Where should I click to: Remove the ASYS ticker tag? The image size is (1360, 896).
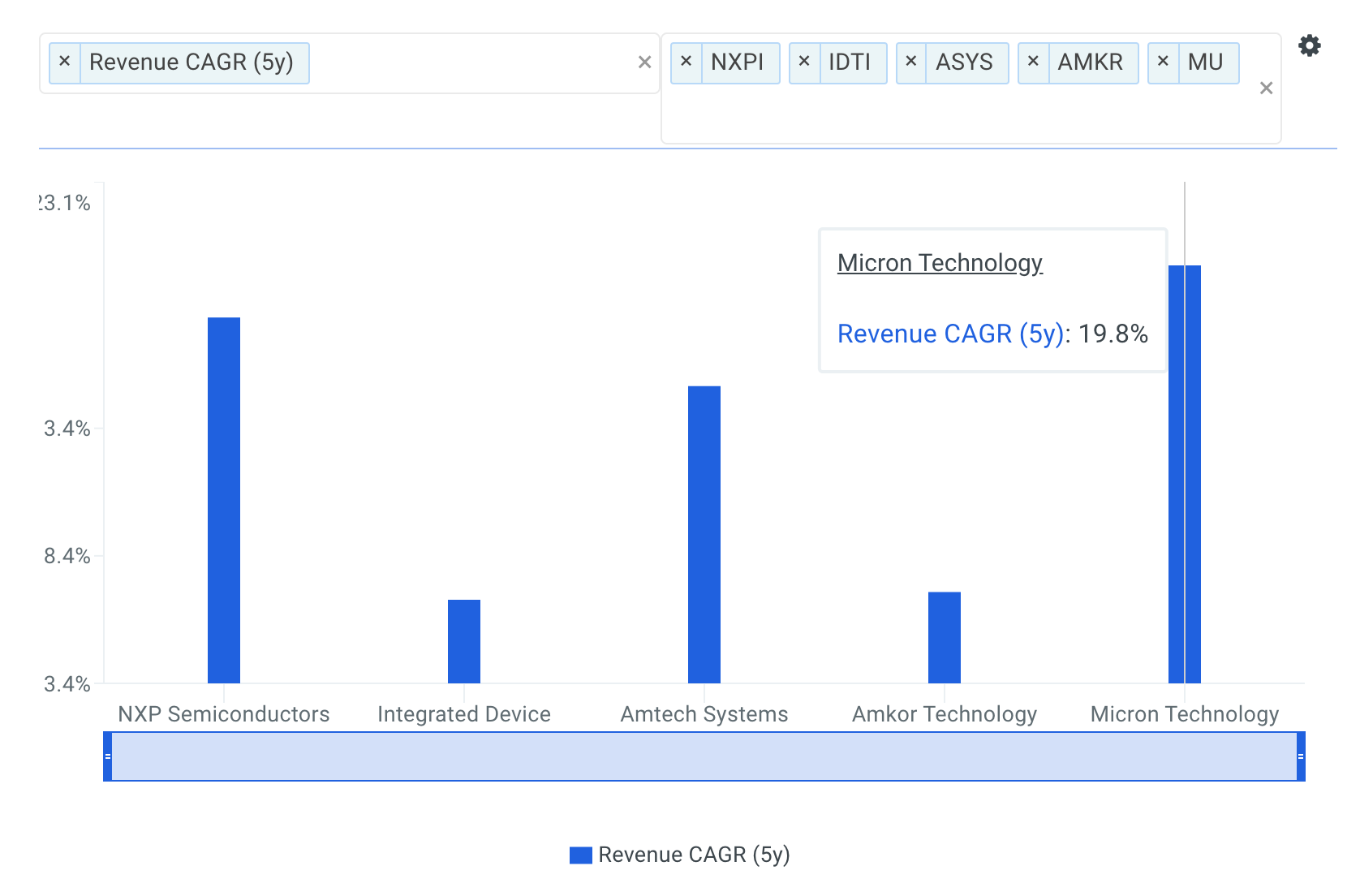coord(911,62)
